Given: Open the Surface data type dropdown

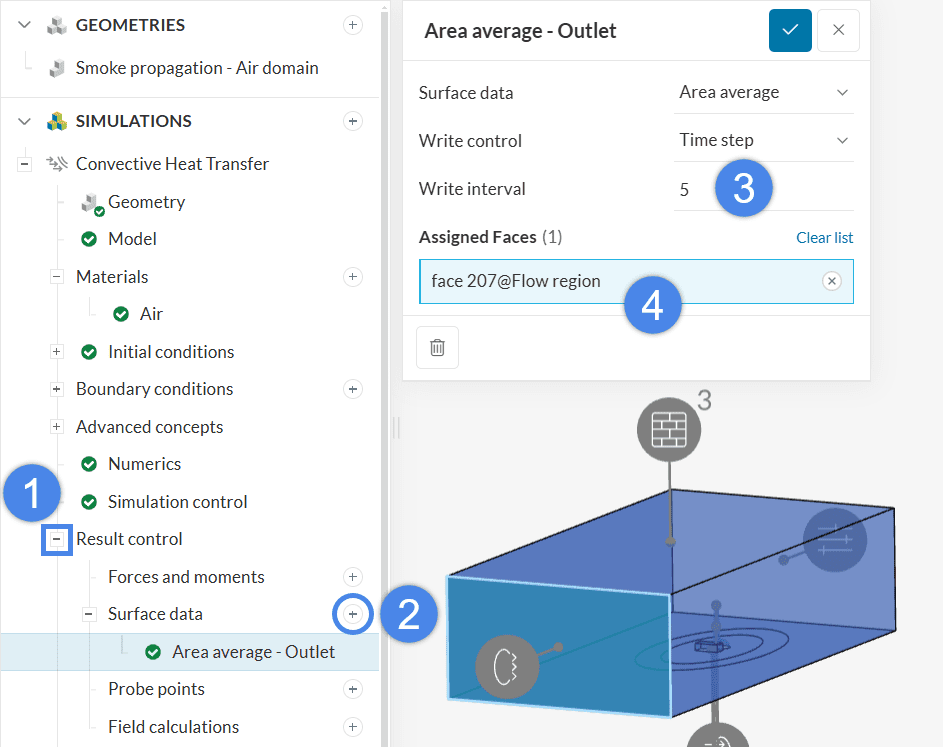Looking at the screenshot, I should [764, 93].
